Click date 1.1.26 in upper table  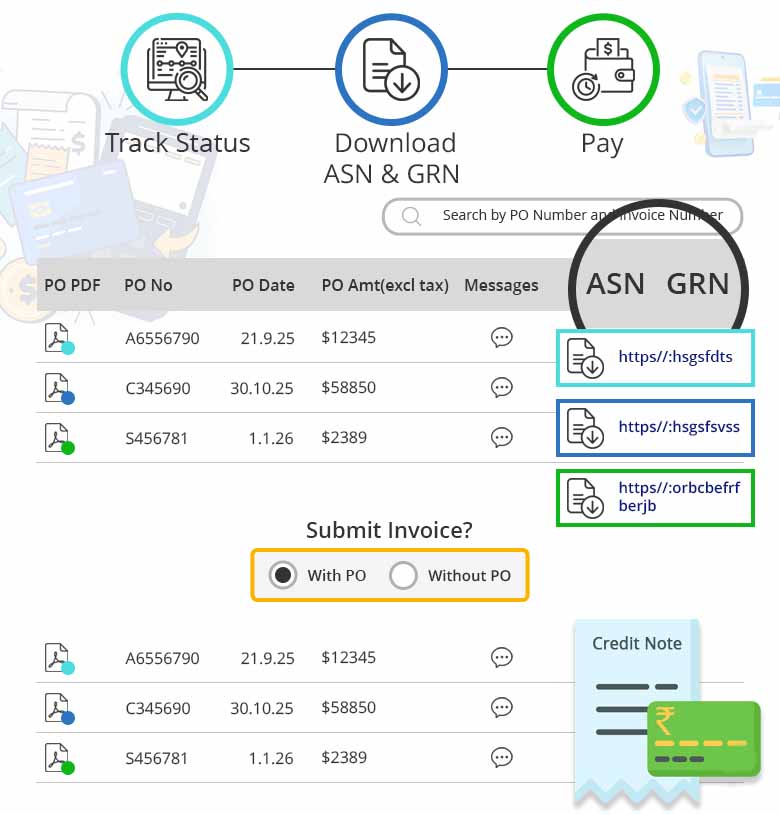click(x=271, y=438)
